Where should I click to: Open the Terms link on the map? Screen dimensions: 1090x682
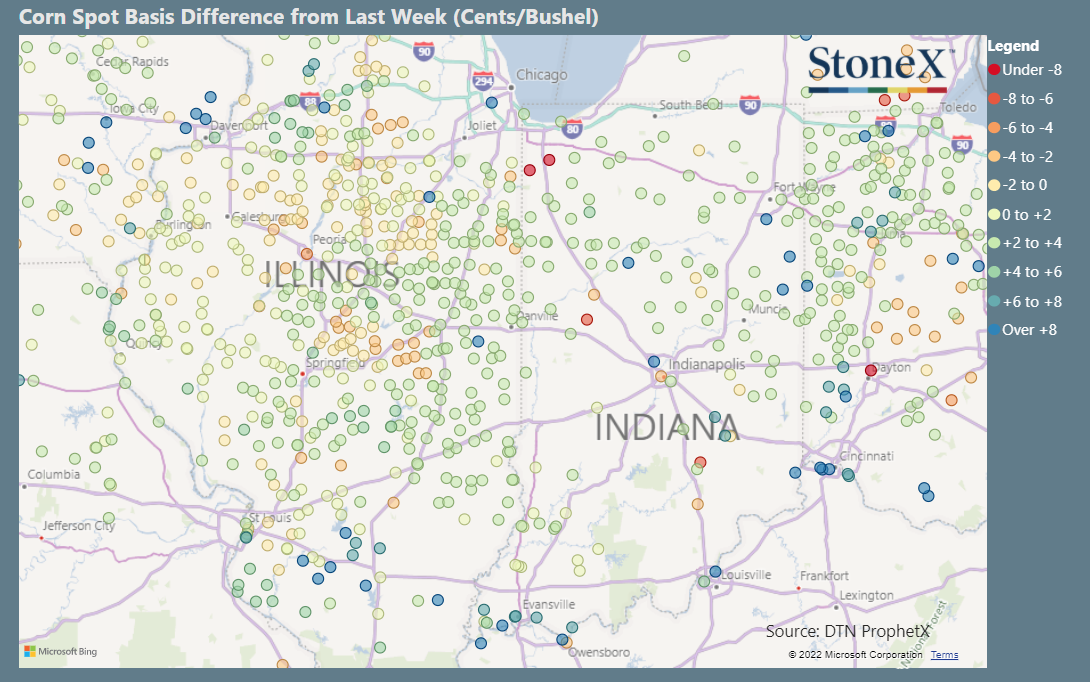(x=944, y=654)
